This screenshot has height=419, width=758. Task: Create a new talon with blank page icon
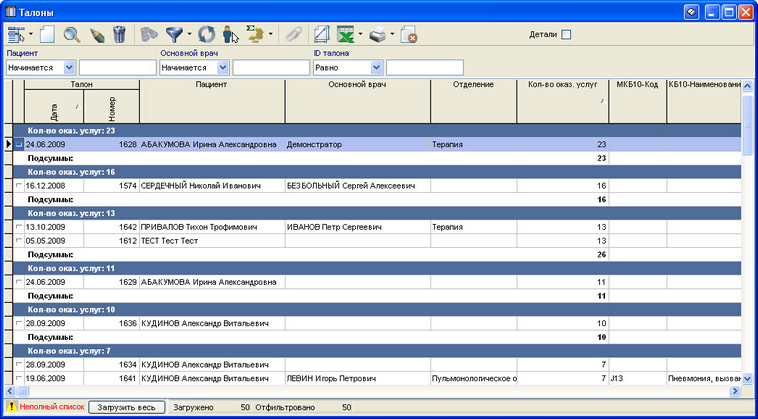47,35
